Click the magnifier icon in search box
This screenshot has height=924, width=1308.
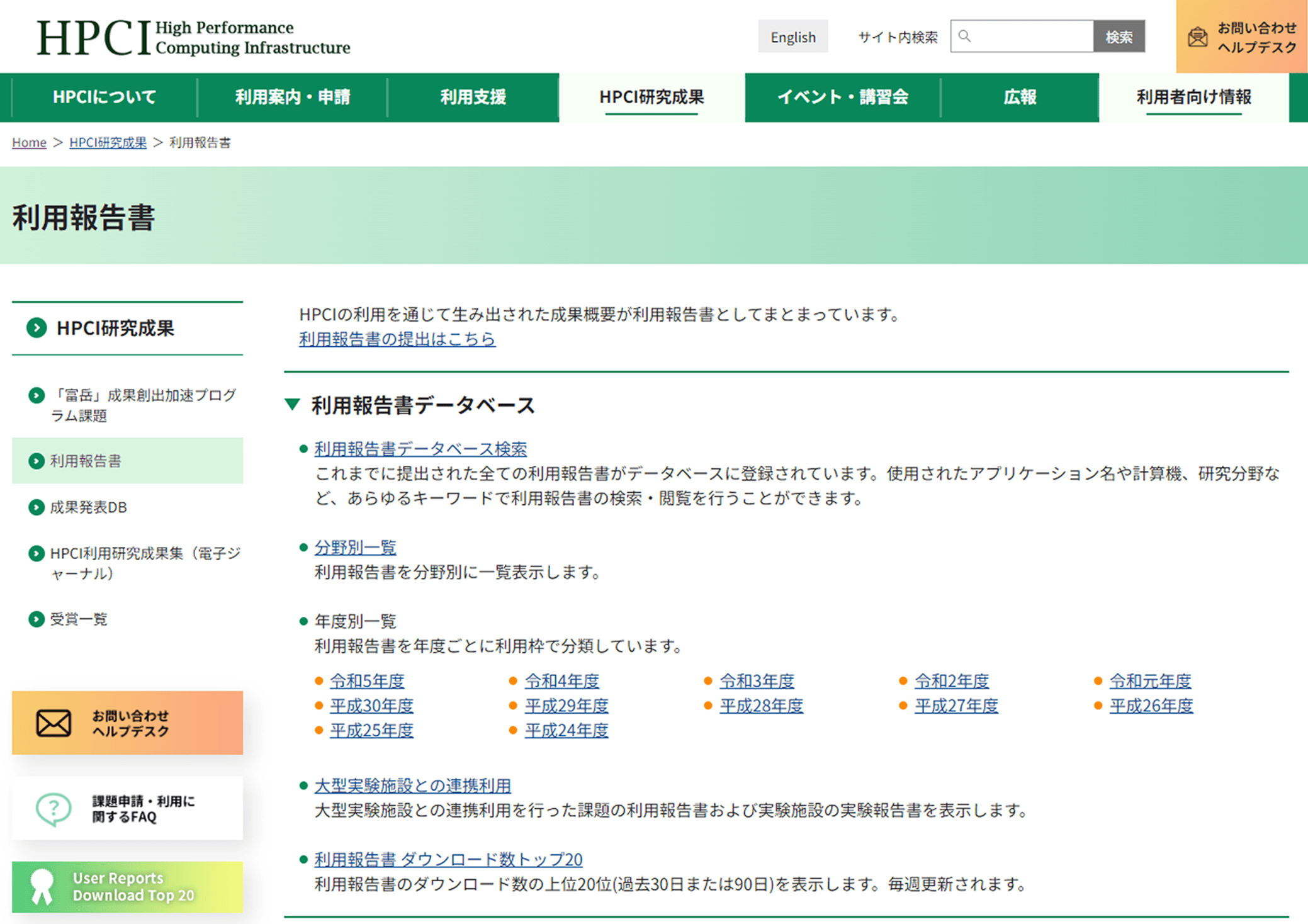click(964, 37)
